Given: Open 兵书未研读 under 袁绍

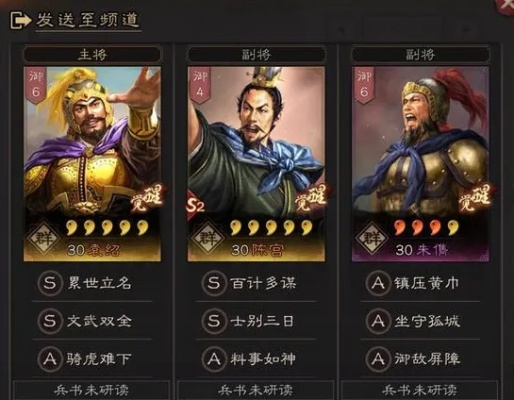Looking at the screenshot, I should tap(92, 390).
